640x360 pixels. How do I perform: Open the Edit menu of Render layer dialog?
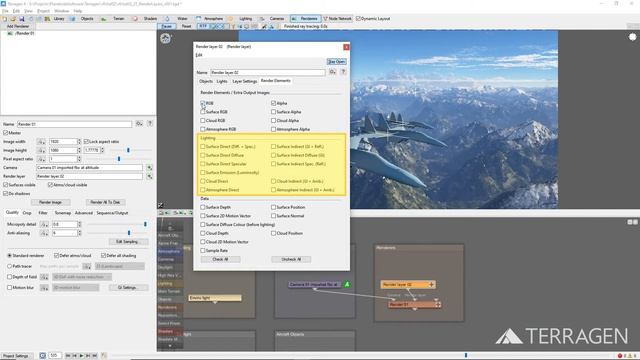(199, 55)
